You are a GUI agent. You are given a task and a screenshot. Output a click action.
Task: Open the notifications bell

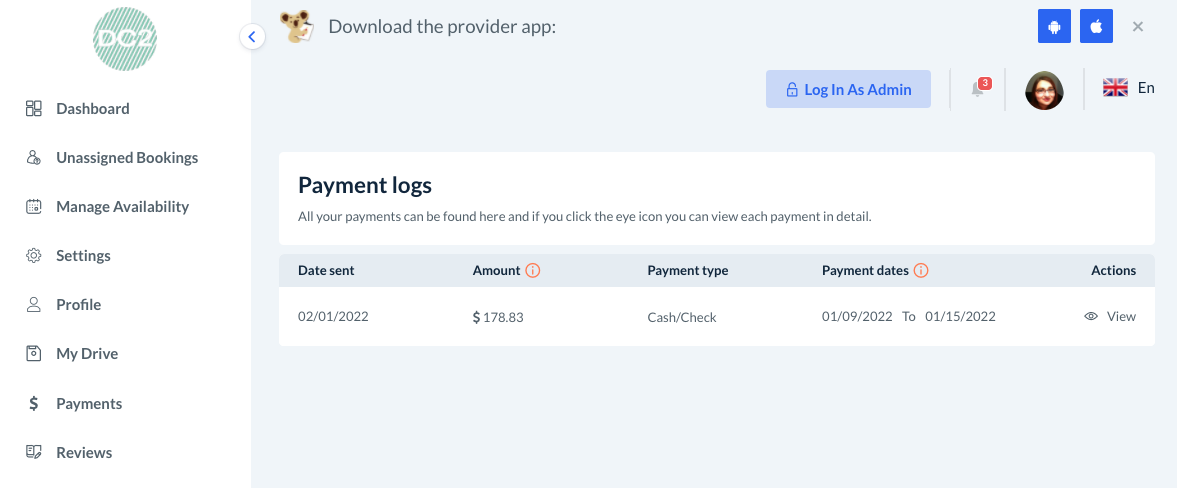978,89
